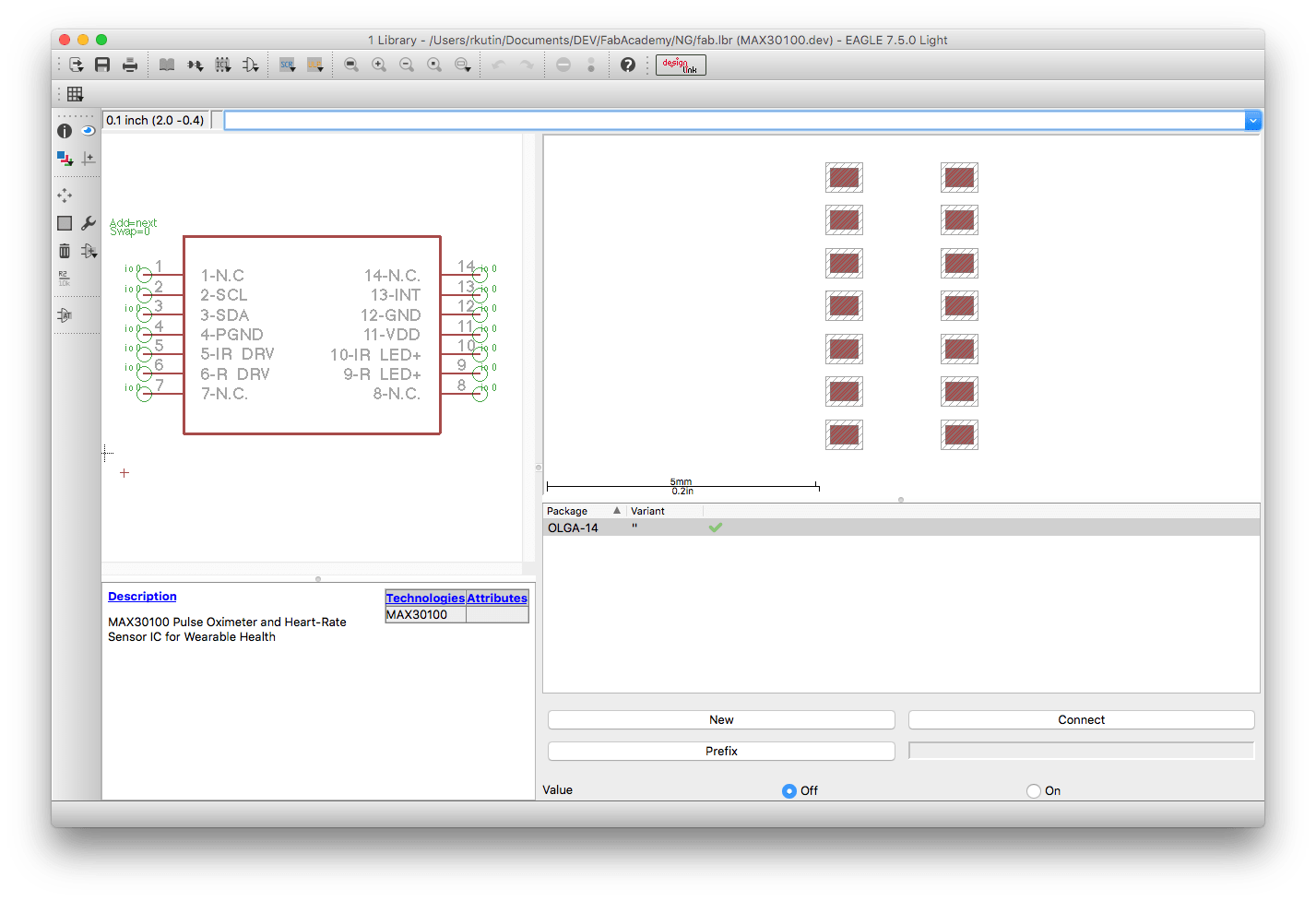Open Help with question mark icon

point(628,65)
